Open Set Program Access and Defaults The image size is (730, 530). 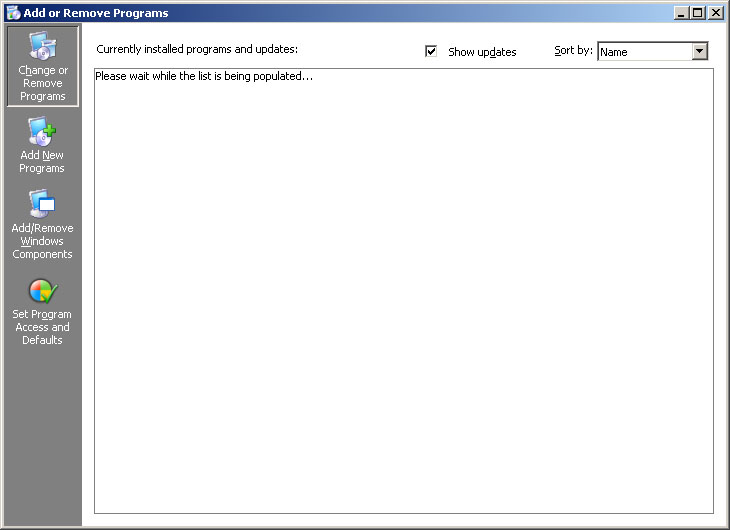(x=42, y=312)
